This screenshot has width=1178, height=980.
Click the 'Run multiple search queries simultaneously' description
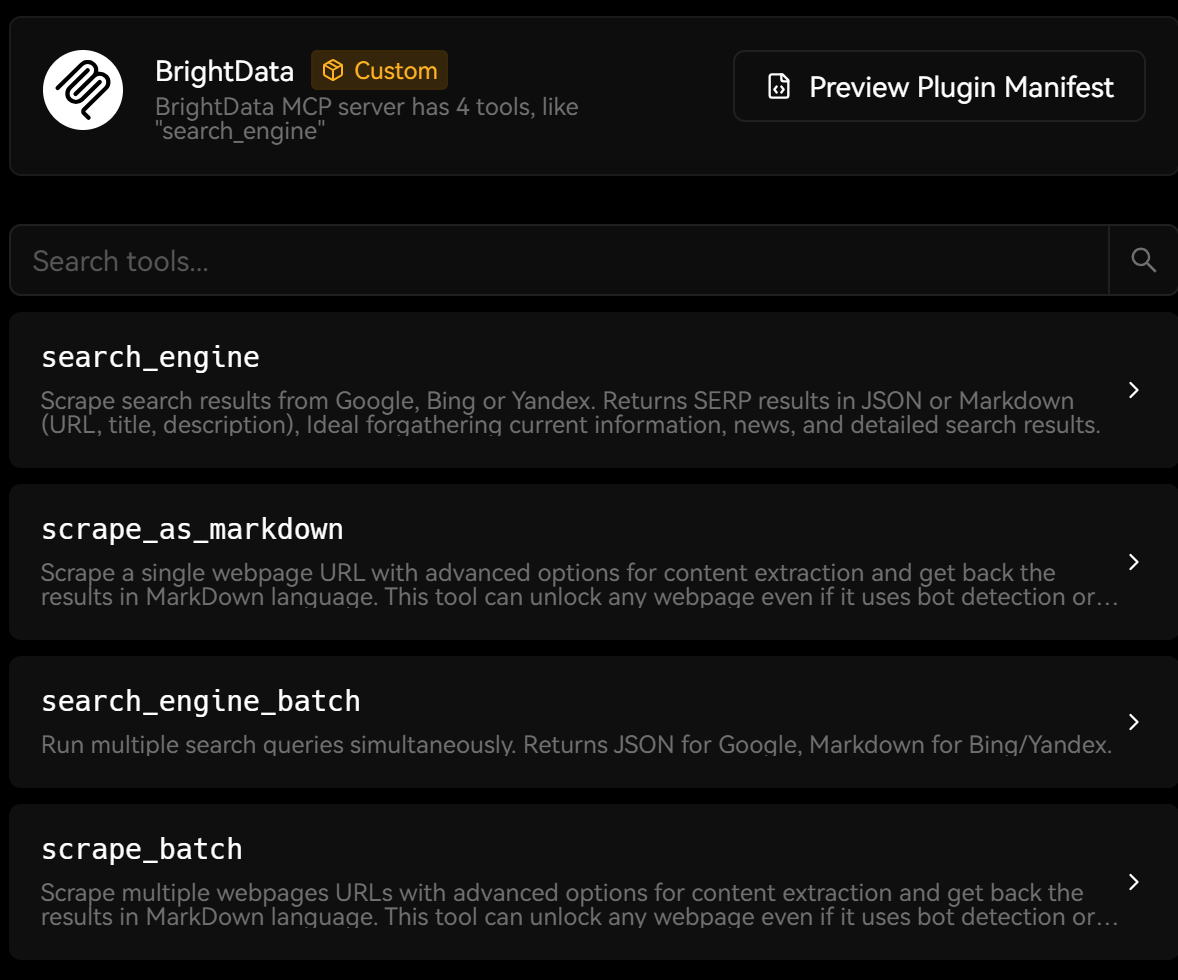[x=576, y=745]
